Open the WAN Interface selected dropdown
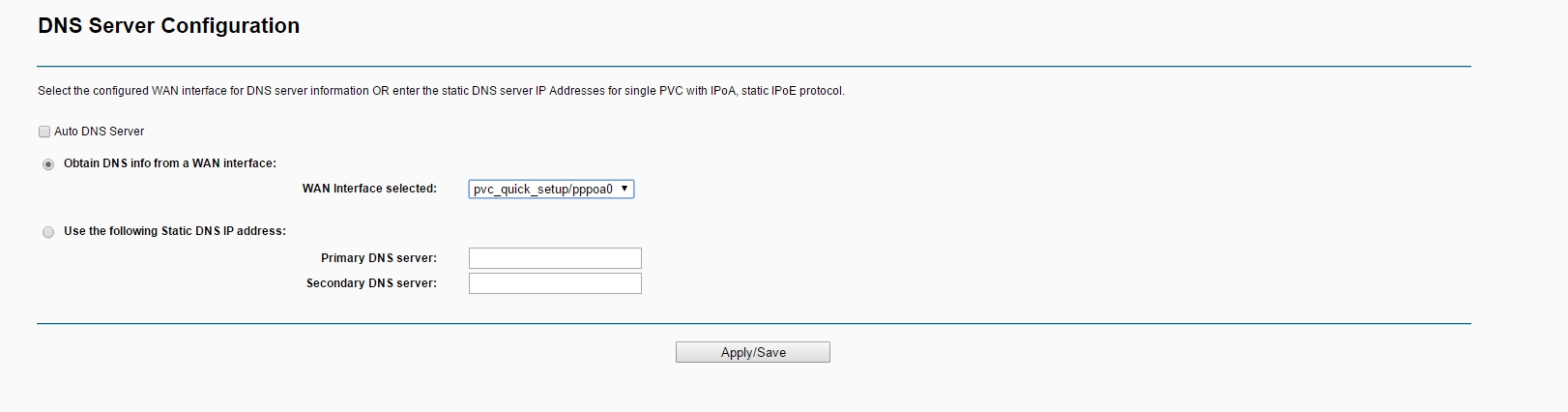 tap(551, 190)
